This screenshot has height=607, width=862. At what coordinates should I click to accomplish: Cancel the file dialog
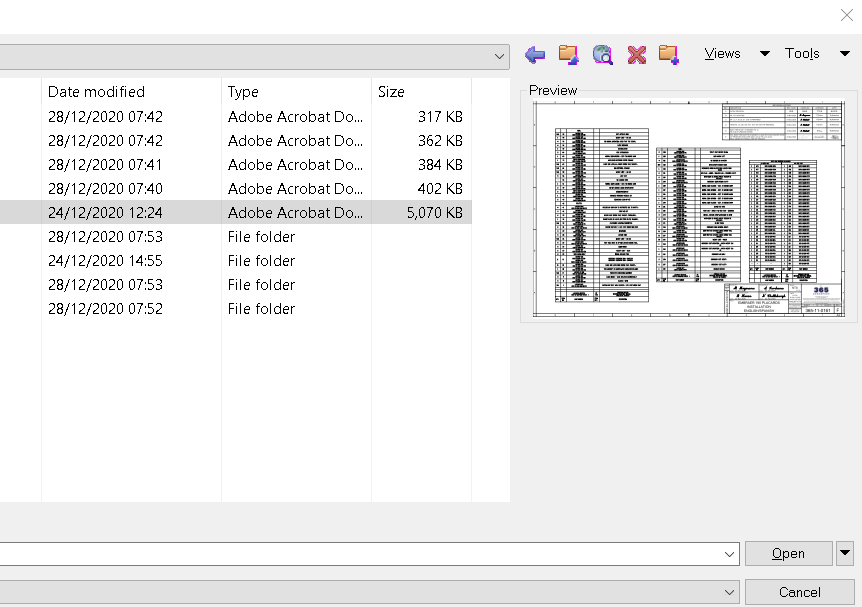799,591
